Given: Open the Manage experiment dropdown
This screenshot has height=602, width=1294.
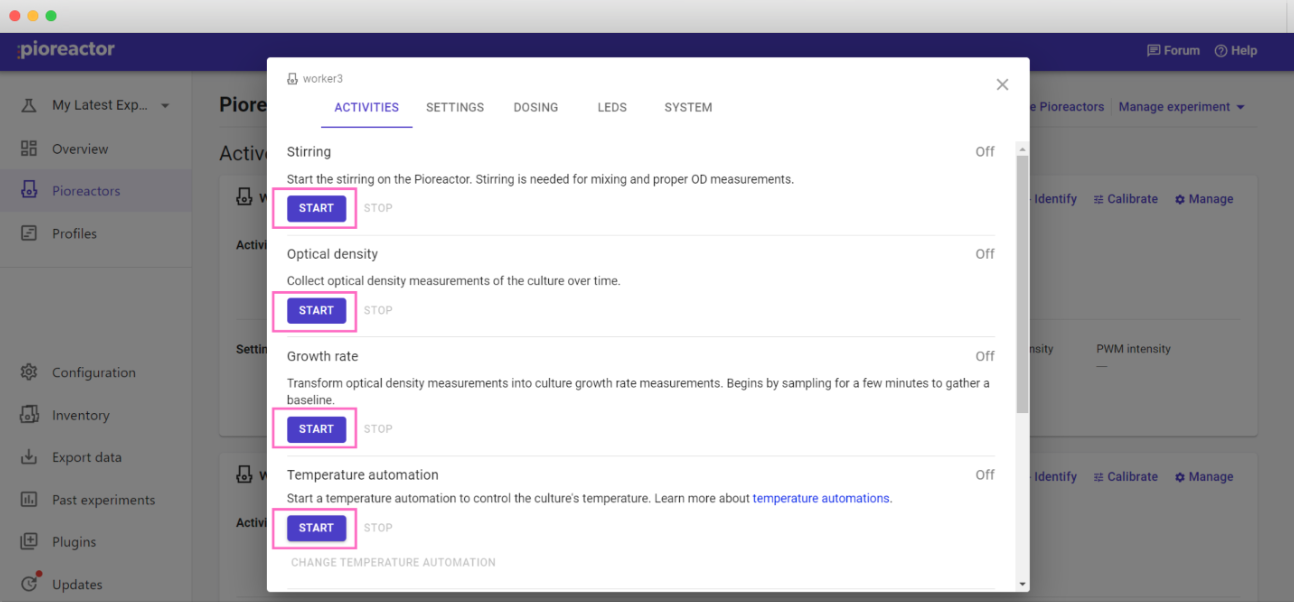Looking at the screenshot, I should coord(1181,107).
